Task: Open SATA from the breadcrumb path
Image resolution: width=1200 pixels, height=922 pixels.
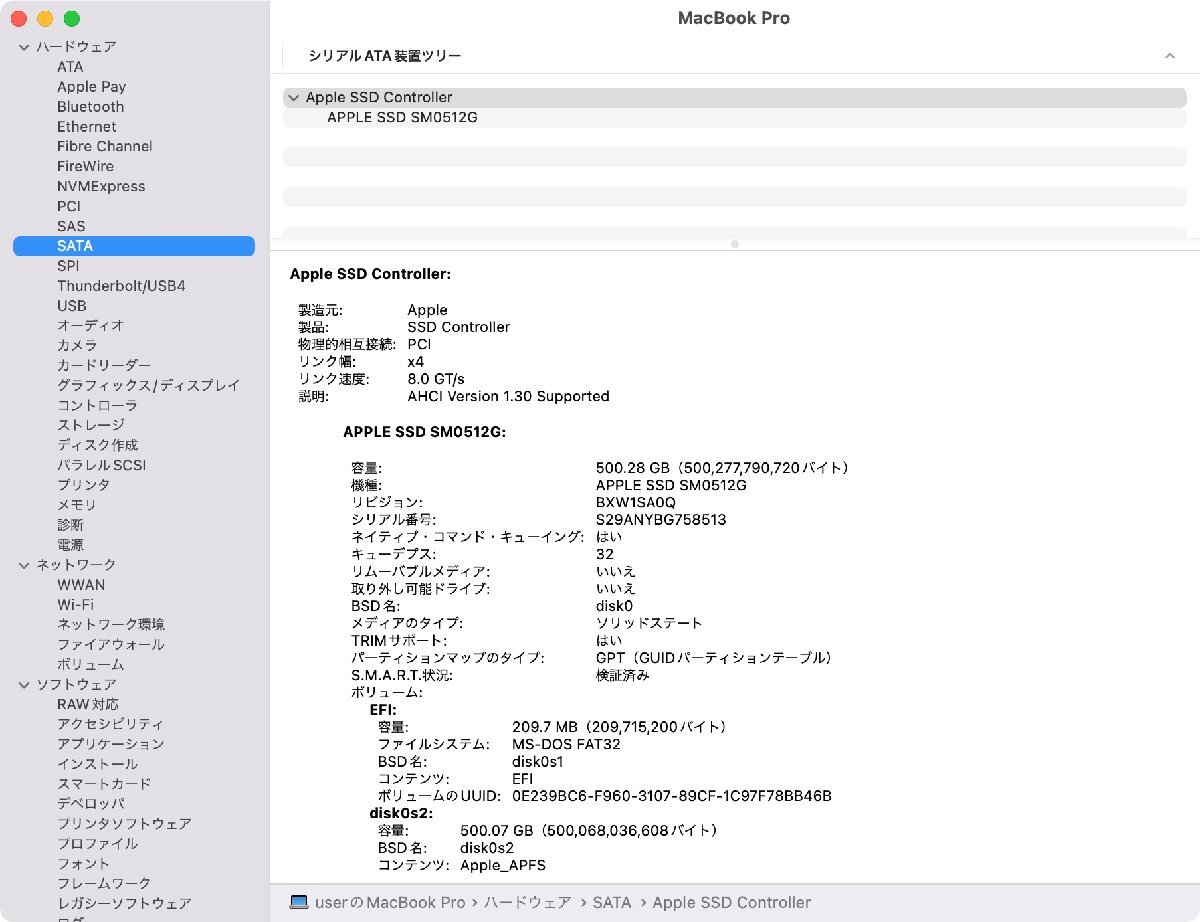Action: tap(612, 902)
